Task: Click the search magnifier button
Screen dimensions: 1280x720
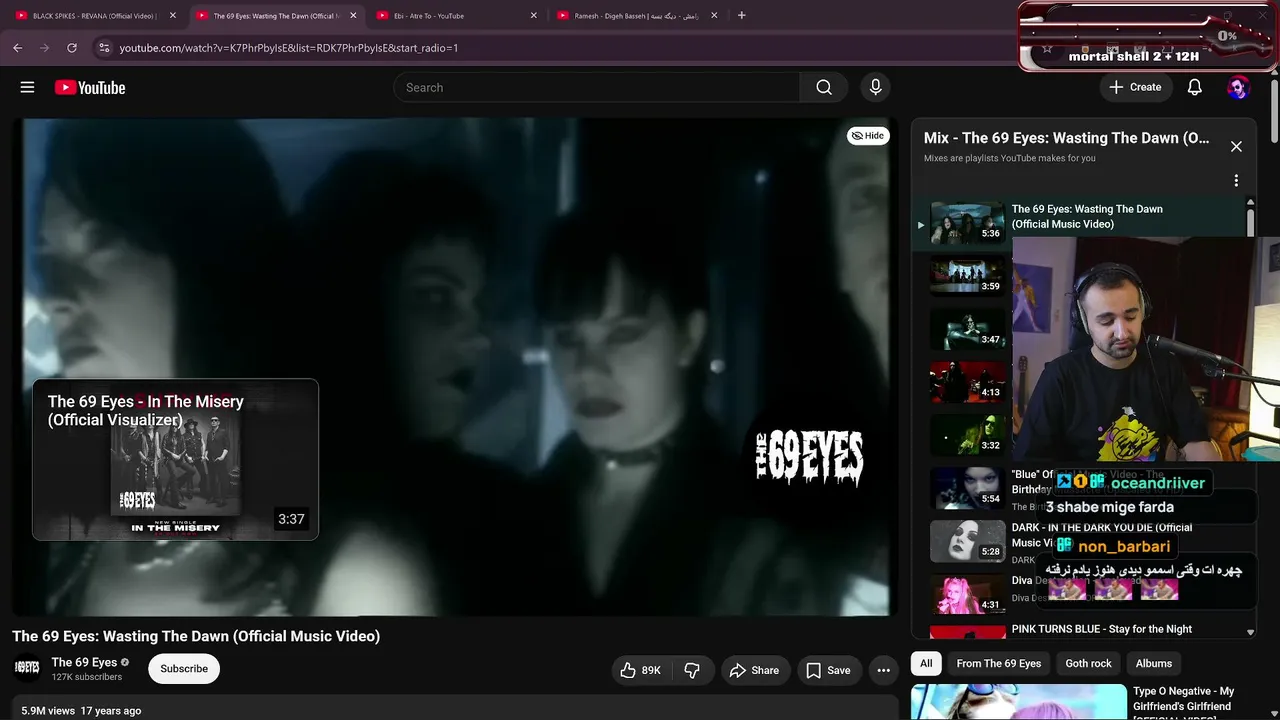Action: [x=824, y=88]
